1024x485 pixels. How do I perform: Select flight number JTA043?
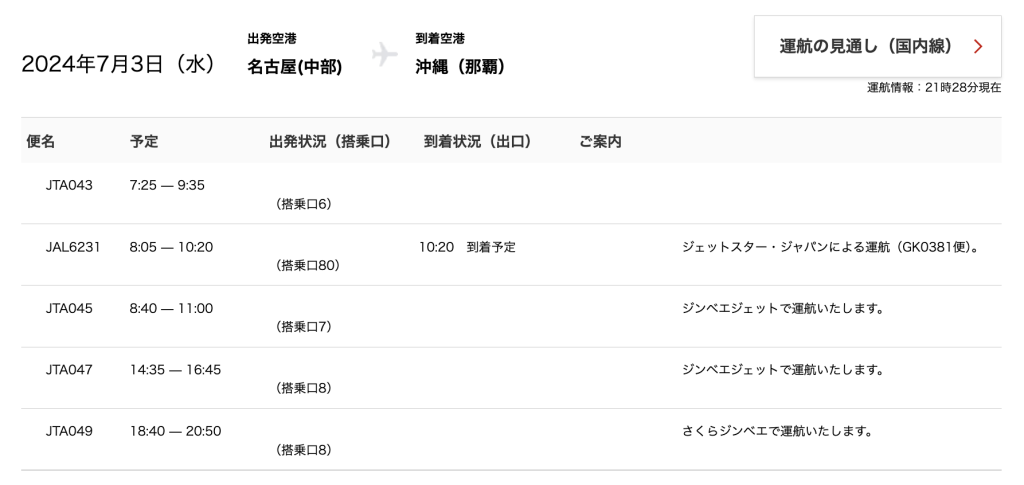(x=69, y=185)
